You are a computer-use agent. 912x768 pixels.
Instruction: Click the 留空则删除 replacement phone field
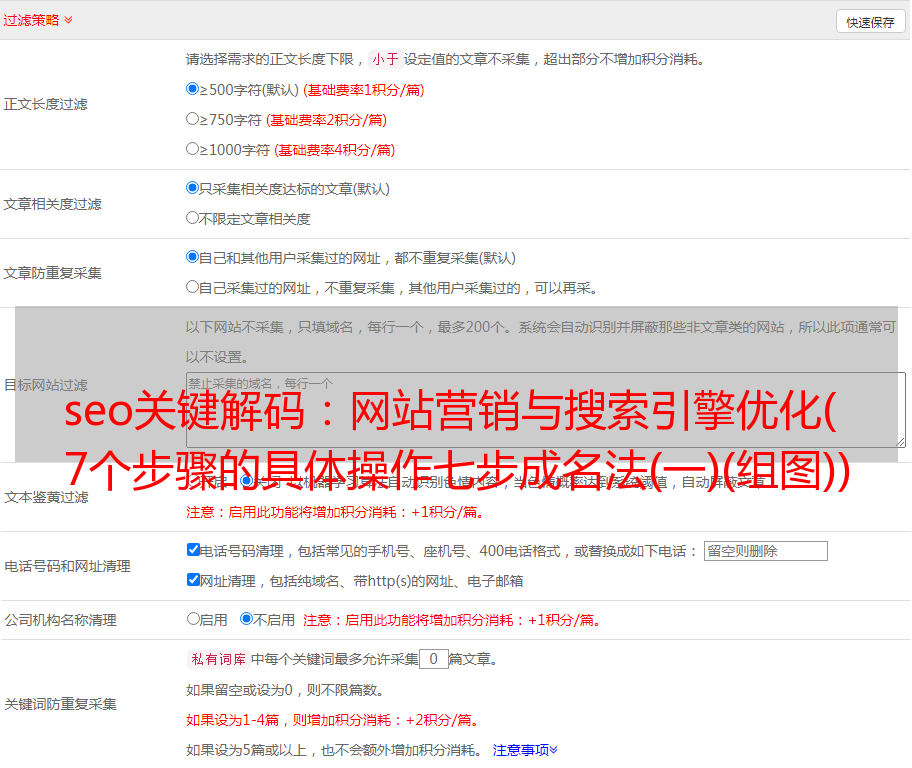[765, 550]
